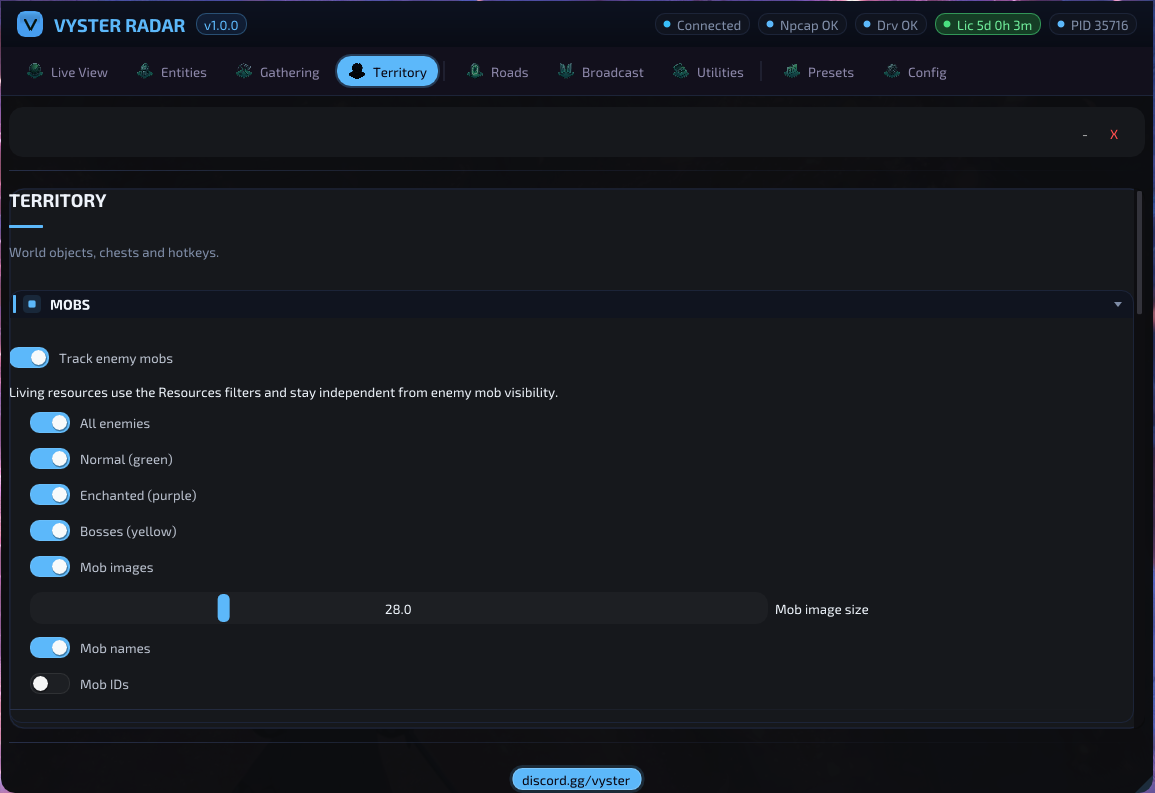This screenshot has width=1155, height=793.
Task: Switch to the Utilities tab
Action: click(x=709, y=71)
